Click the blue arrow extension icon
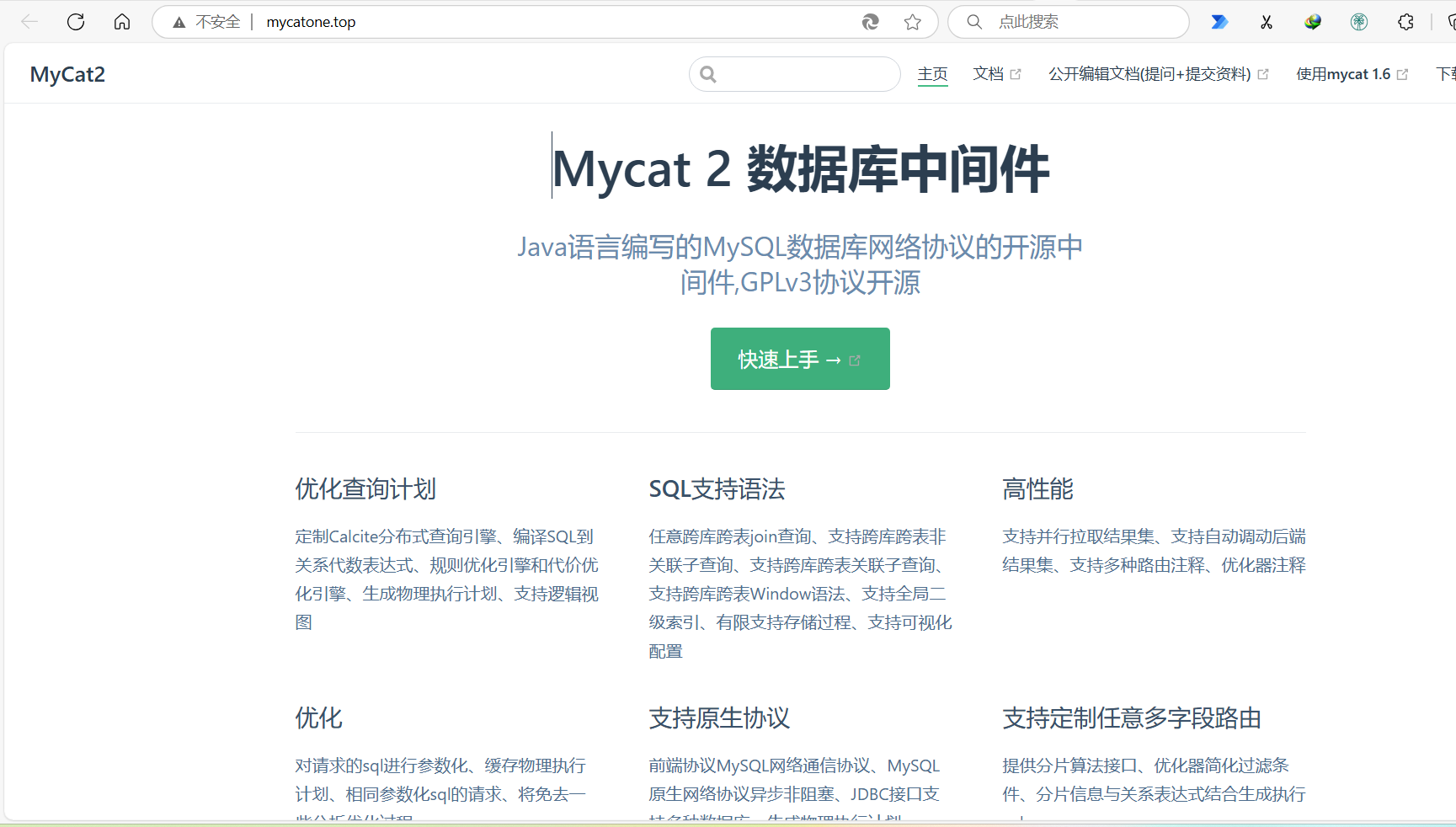 (x=1219, y=22)
